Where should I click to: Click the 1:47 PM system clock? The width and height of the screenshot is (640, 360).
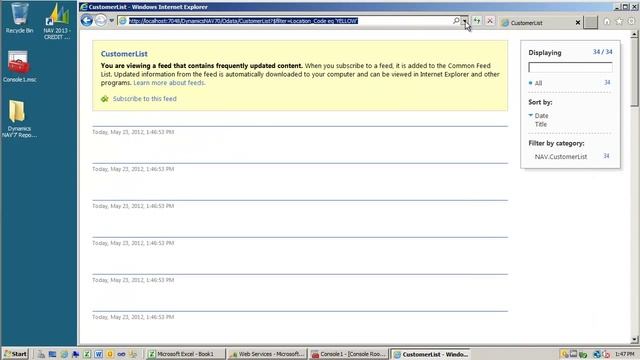click(624, 354)
